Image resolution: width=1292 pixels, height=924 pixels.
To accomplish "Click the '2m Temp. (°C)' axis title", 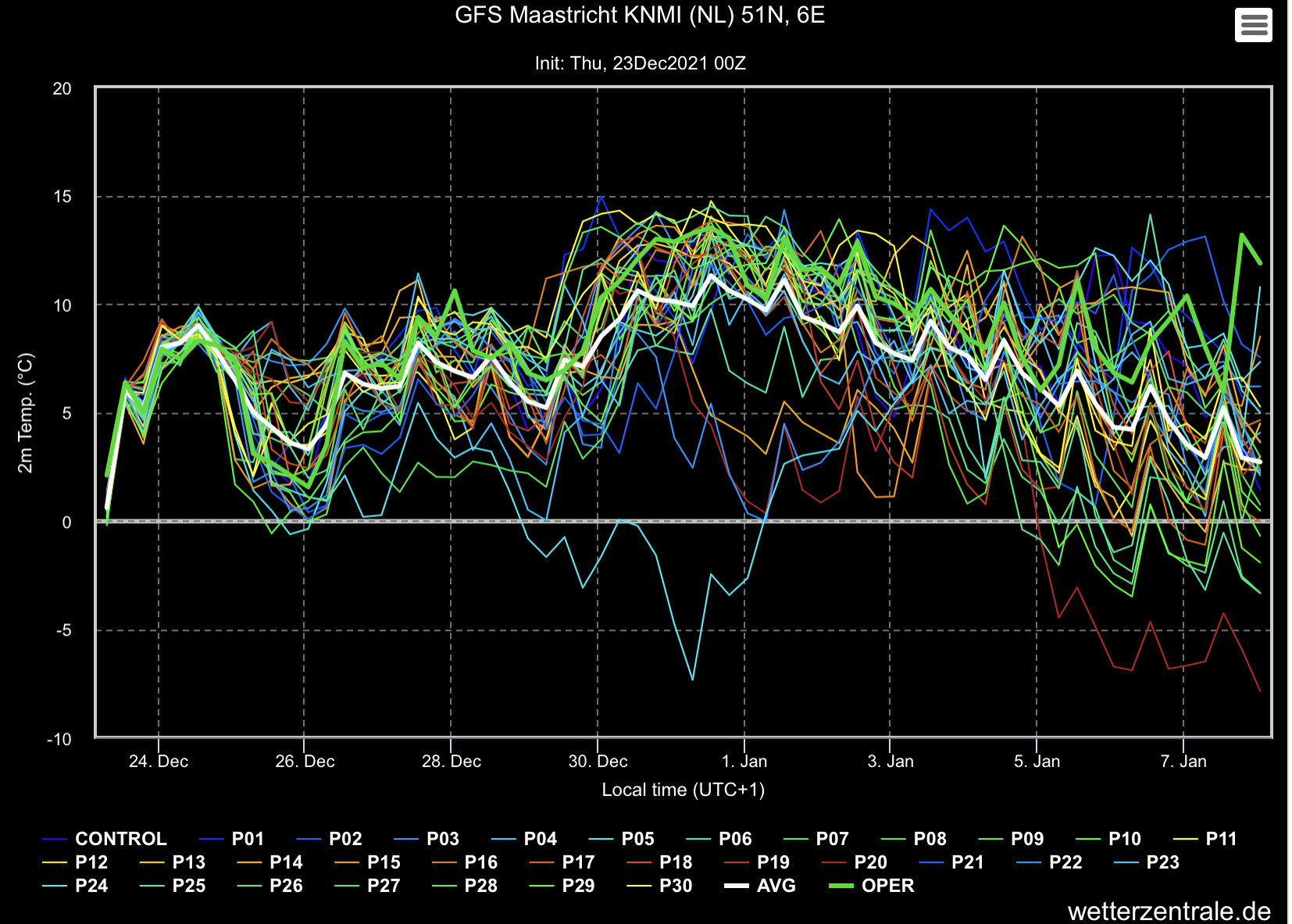I will 25,413.
